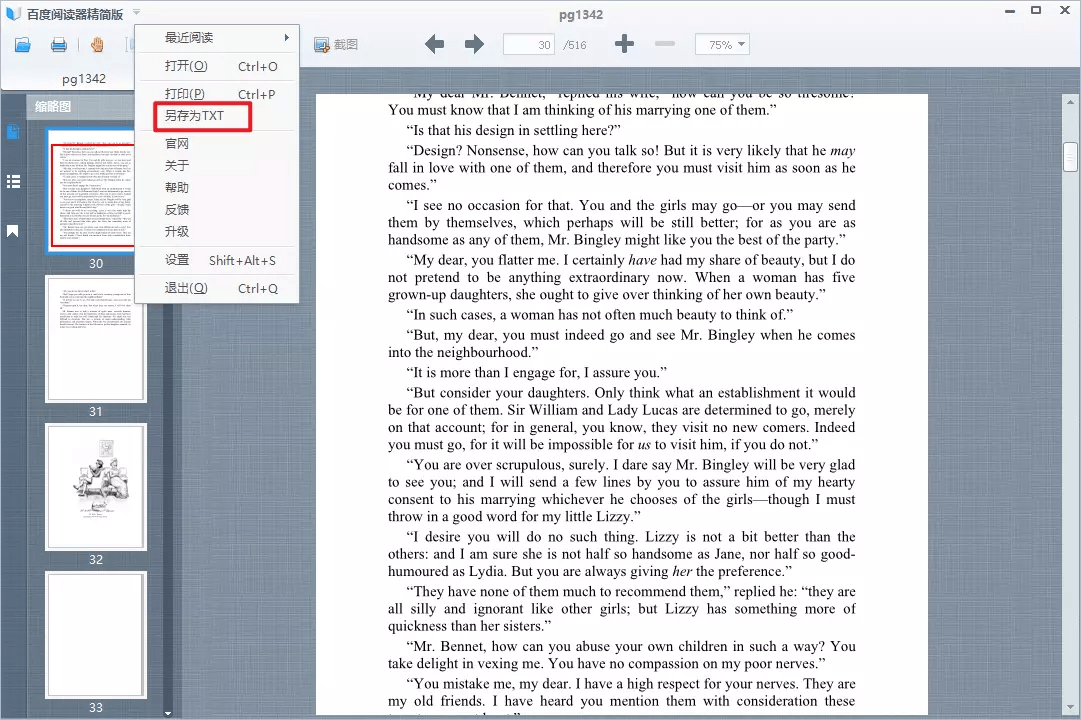Viewport: 1081px width, 720px height.
Task: Go to previous page with left arrow
Action: (434, 45)
